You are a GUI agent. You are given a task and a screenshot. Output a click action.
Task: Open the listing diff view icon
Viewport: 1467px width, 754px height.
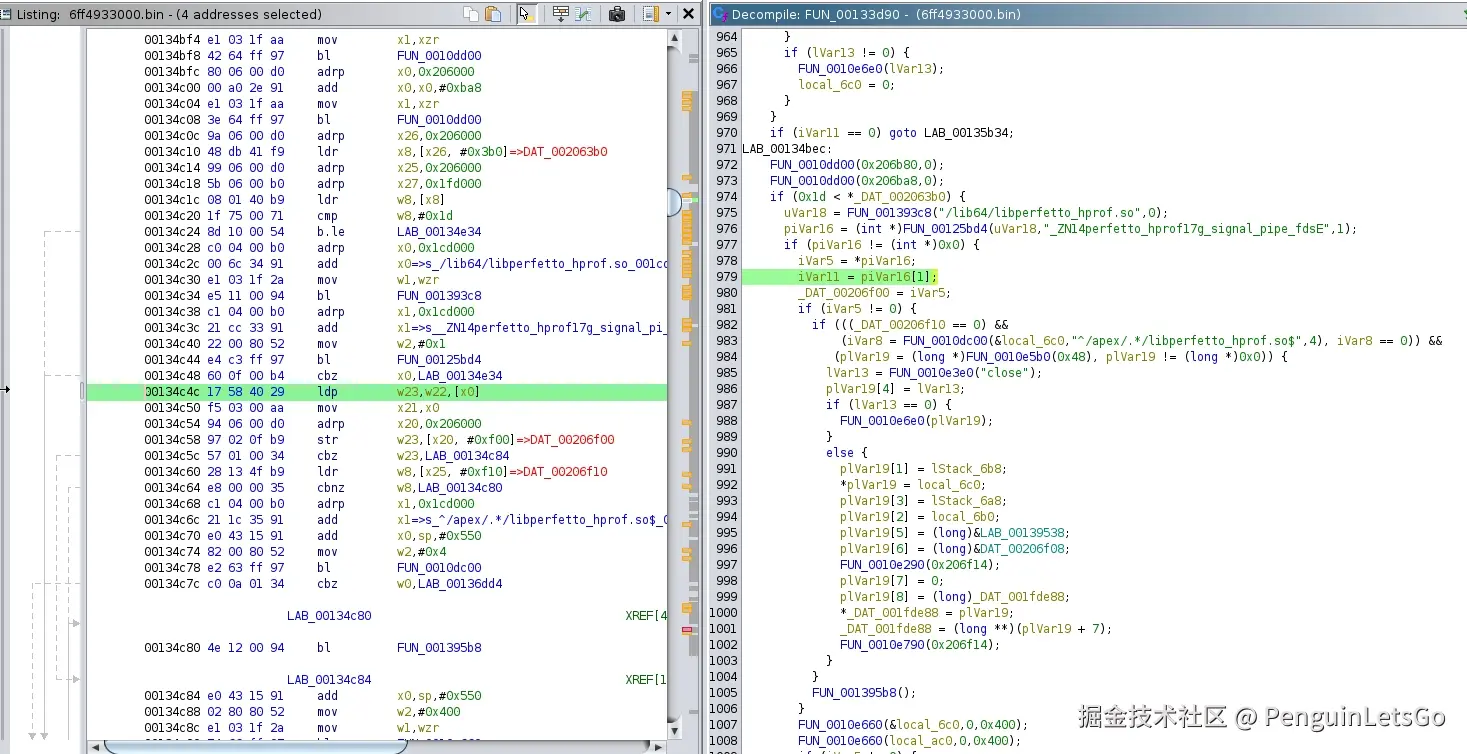[x=583, y=14]
